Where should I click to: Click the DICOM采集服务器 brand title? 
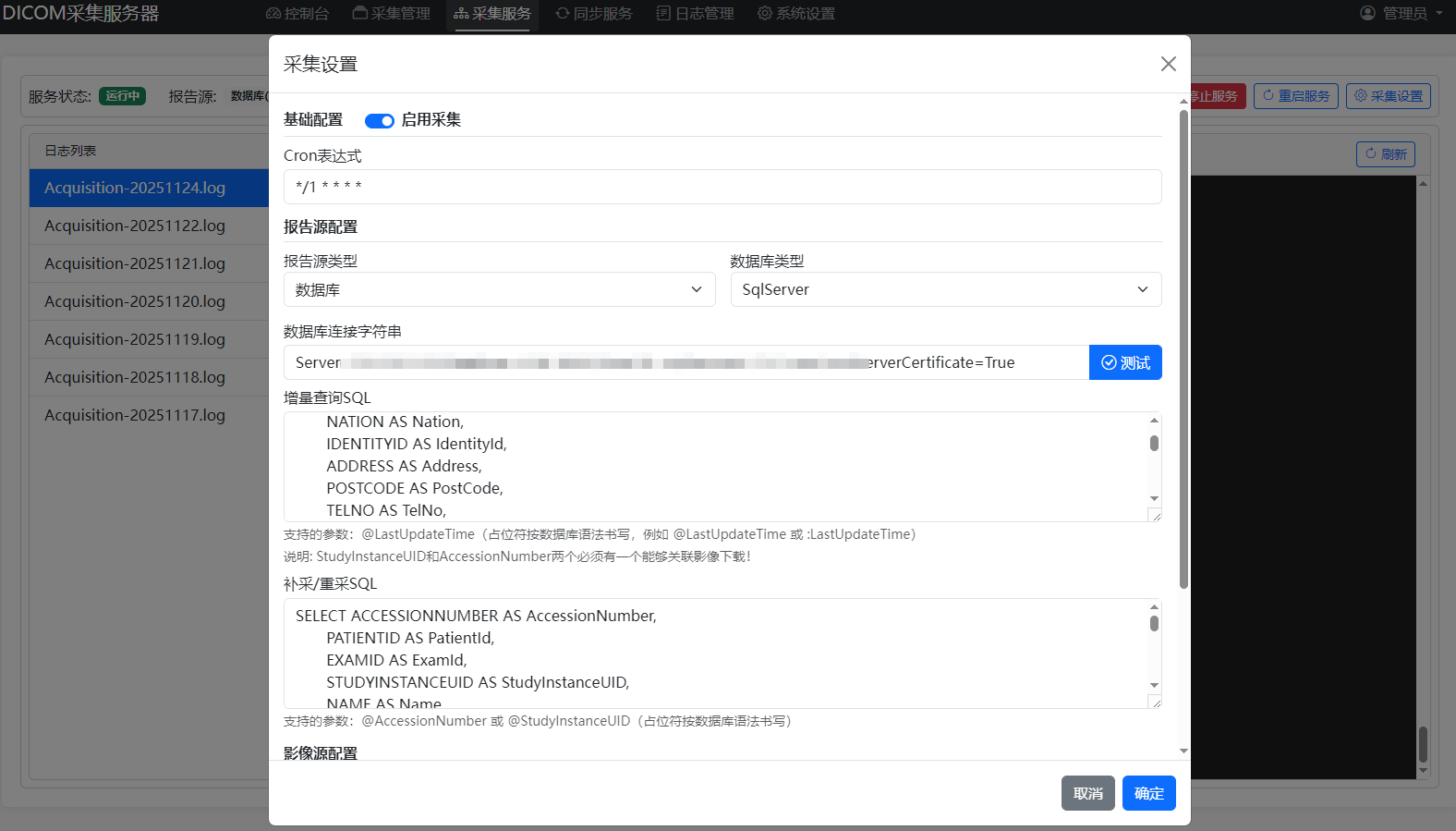(80, 14)
